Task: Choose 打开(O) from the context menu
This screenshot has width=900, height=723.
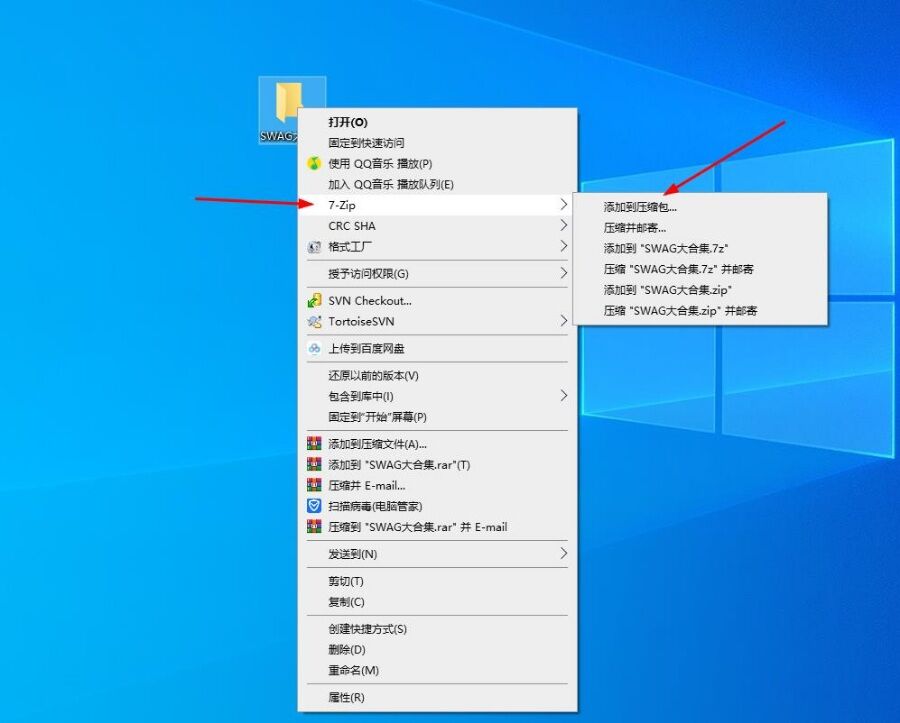Action: click(437, 122)
